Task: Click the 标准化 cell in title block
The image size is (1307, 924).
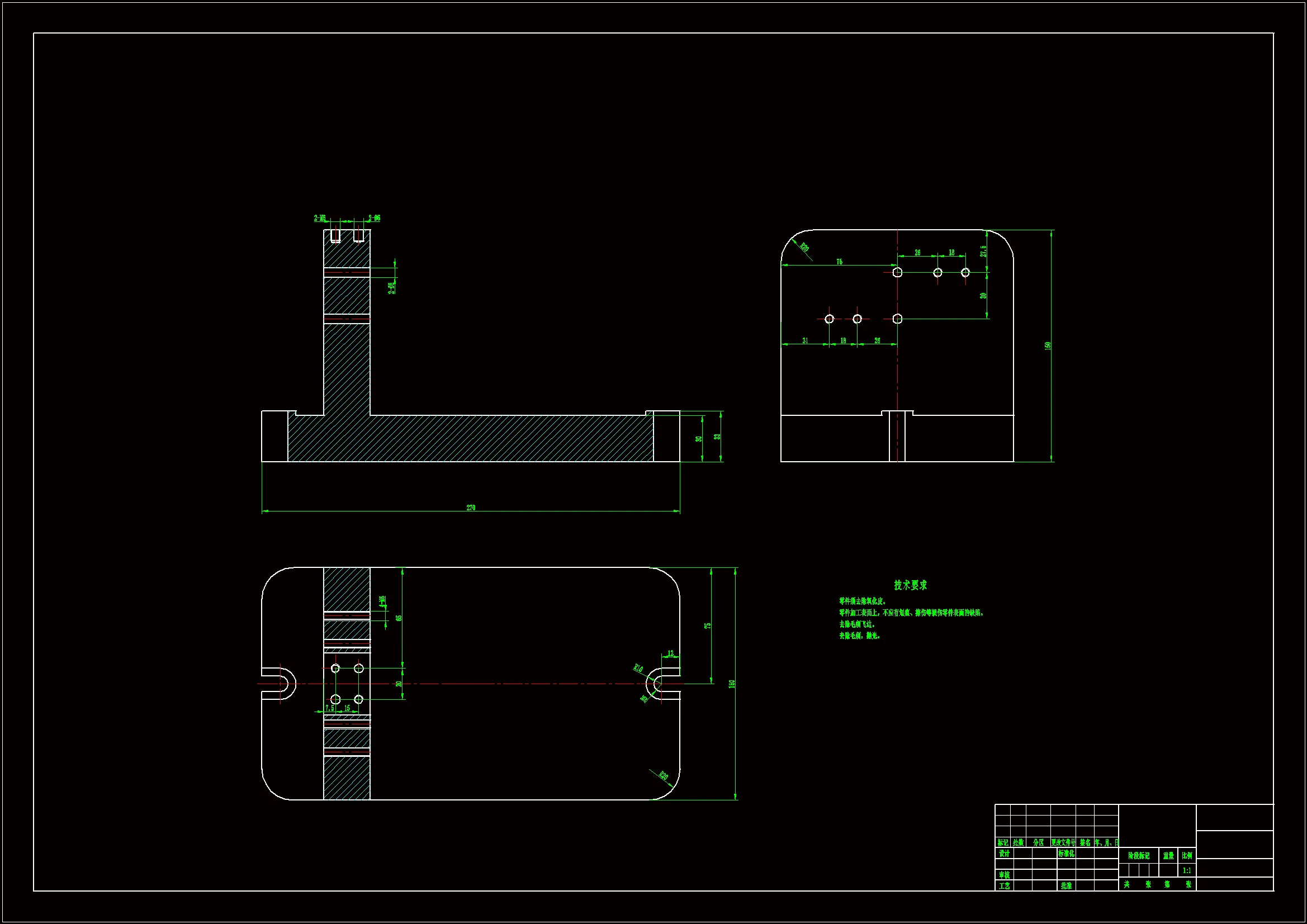Action: pos(1066,854)
